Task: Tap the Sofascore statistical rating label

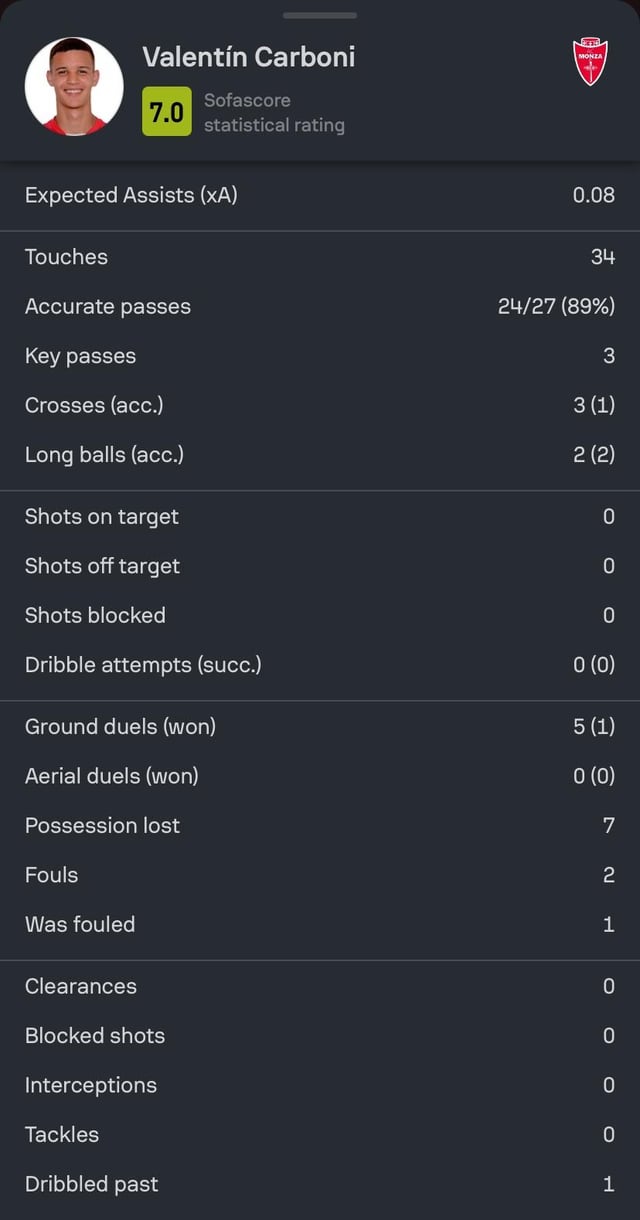Action: [274, 113]
